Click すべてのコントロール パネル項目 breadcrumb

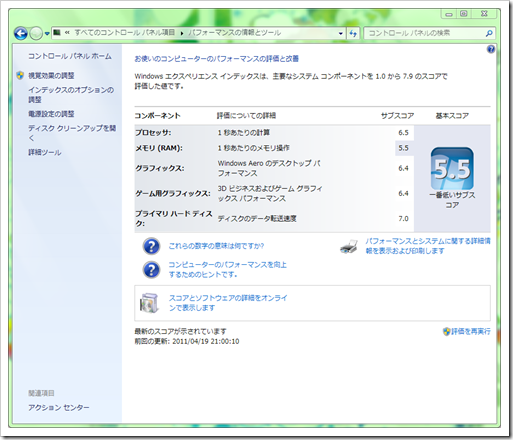pos(124,33)
